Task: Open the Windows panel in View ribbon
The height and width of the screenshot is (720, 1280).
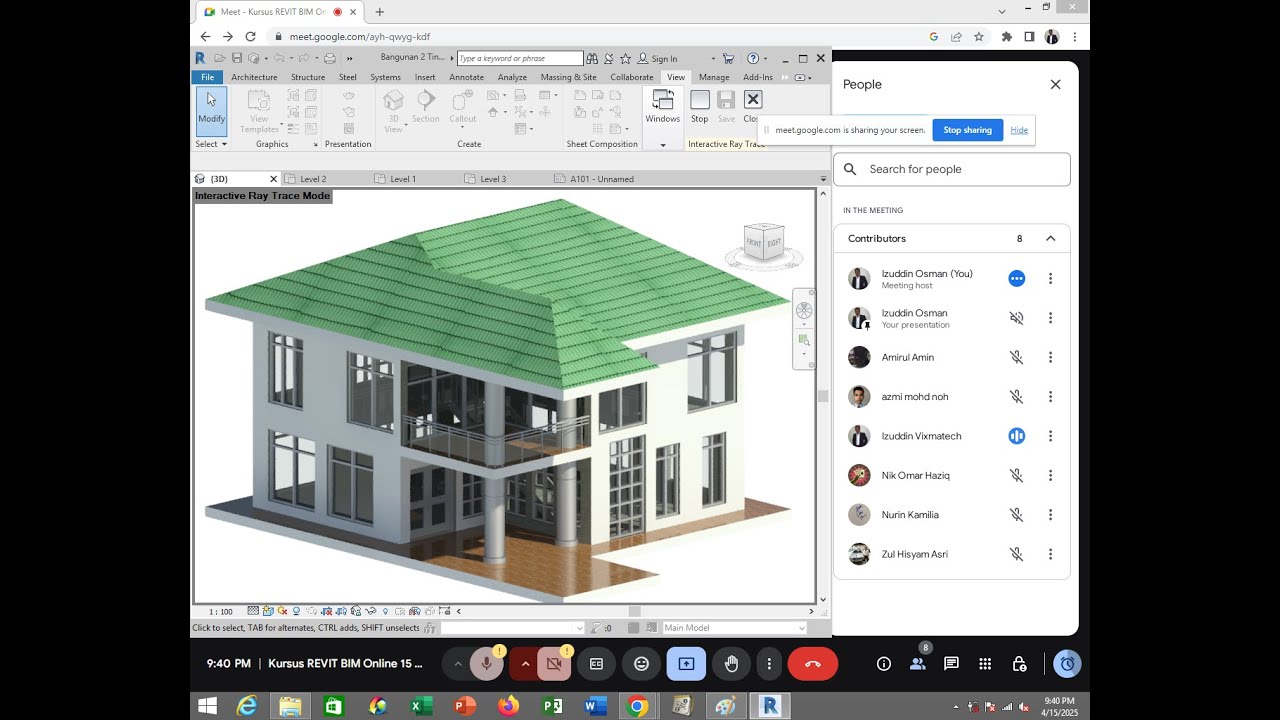Action: pos(662,107)
